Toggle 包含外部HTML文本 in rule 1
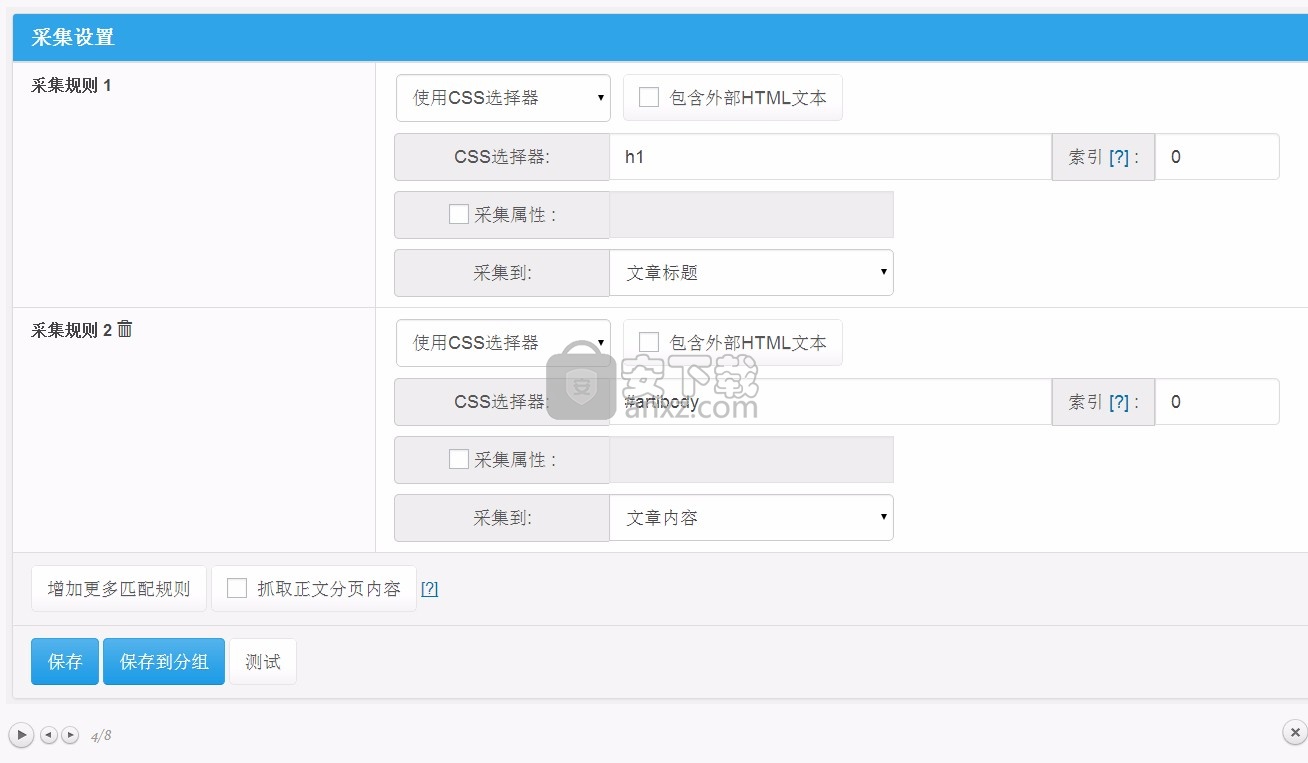The image size is (1308, 763). [649, 97]
